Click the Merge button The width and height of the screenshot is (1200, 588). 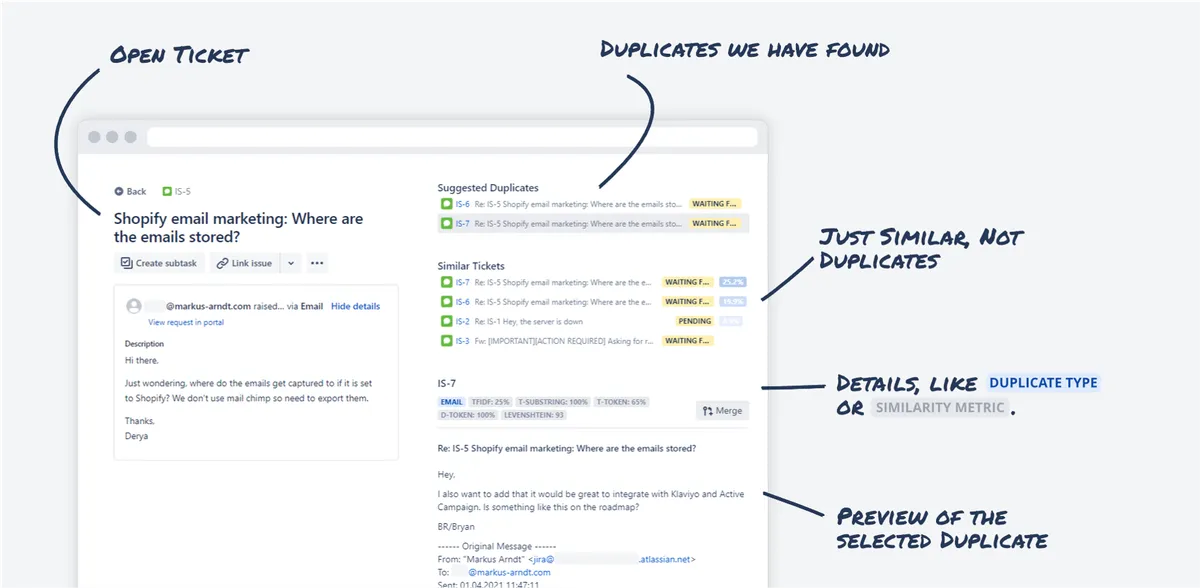click(722, 410)
